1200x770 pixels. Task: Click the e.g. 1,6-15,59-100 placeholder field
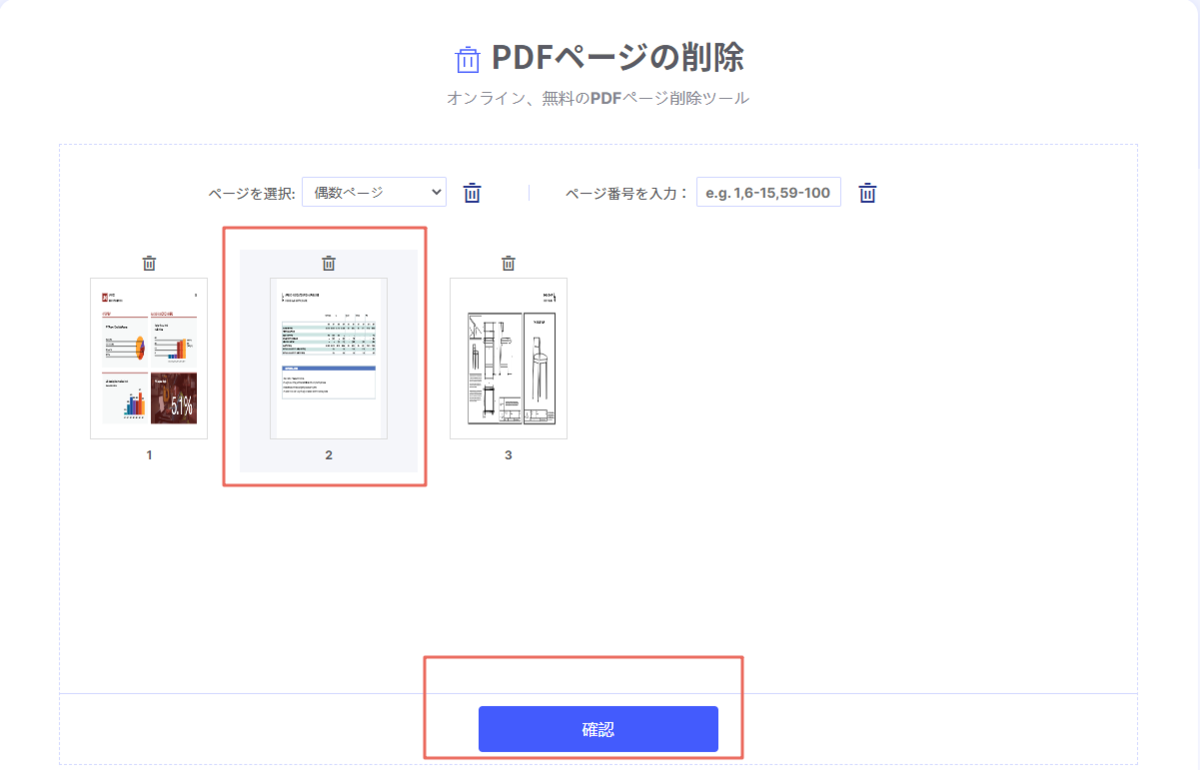click(x=768, y=191)
